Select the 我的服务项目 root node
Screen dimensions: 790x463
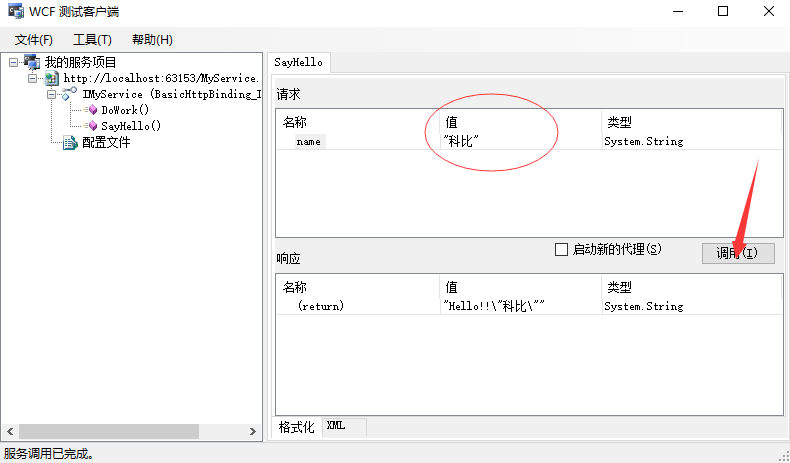pos(81,62)
